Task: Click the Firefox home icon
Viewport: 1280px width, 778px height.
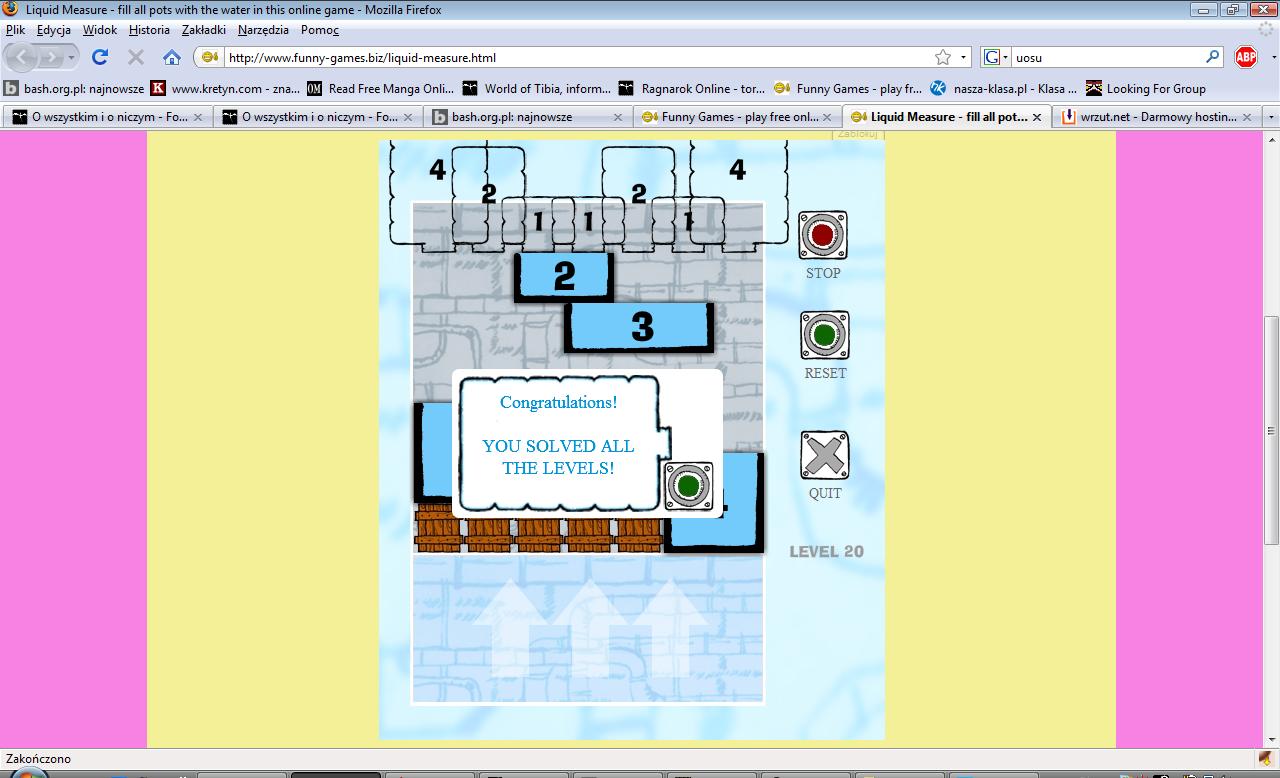Action: (x=170, y=57)
